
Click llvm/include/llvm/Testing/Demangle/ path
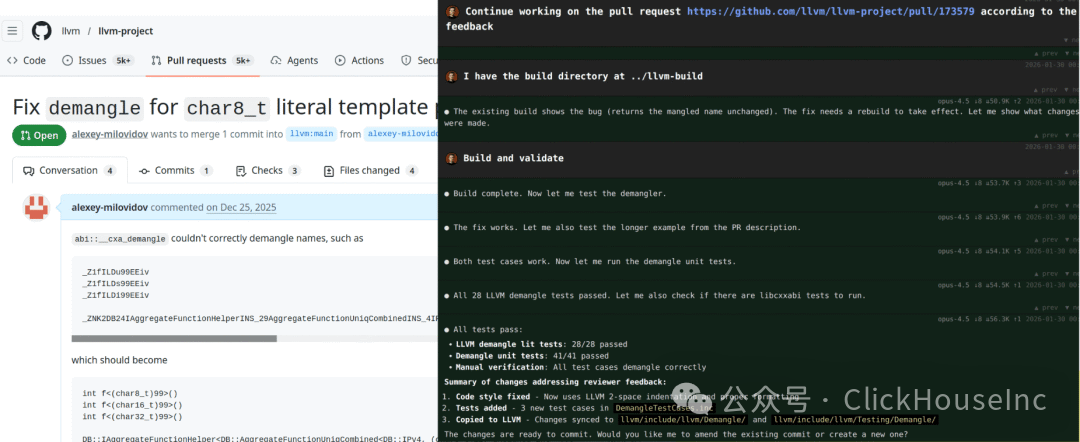tap(855, 419)
